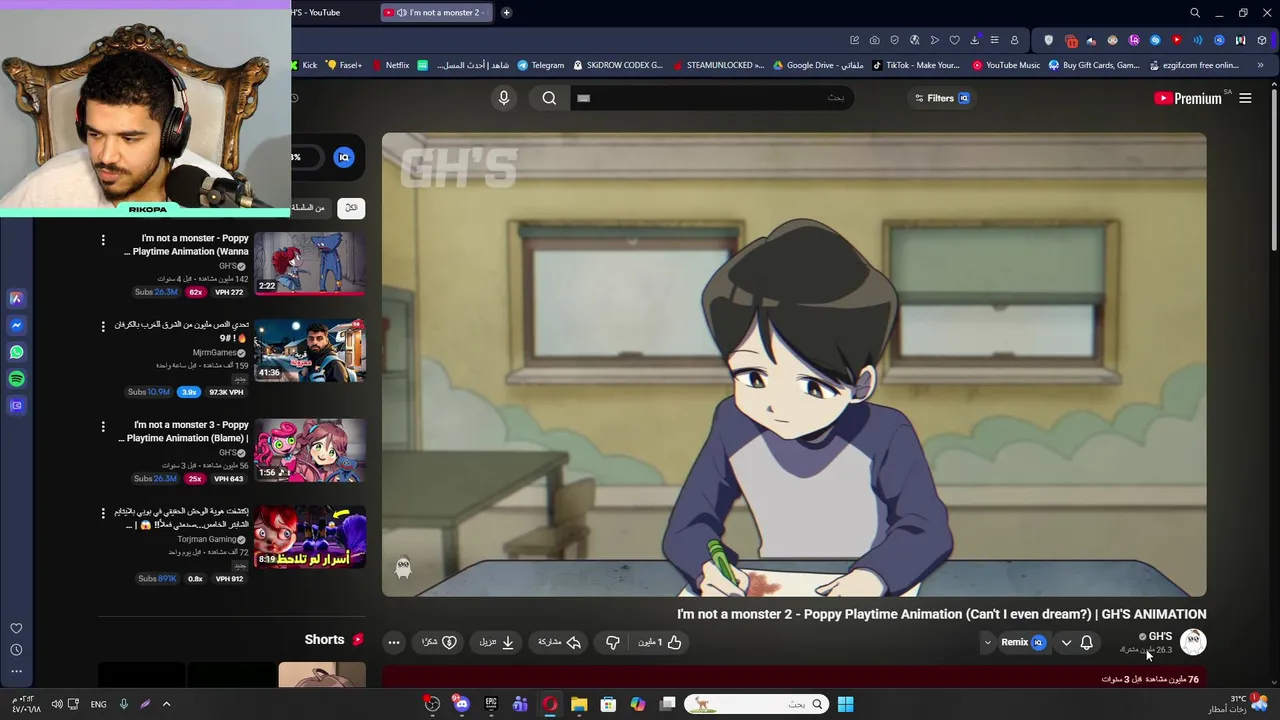Open the Netflix bookmark
The width and height of the screenshot is (1280, 720).
click(x=391, y=65)
